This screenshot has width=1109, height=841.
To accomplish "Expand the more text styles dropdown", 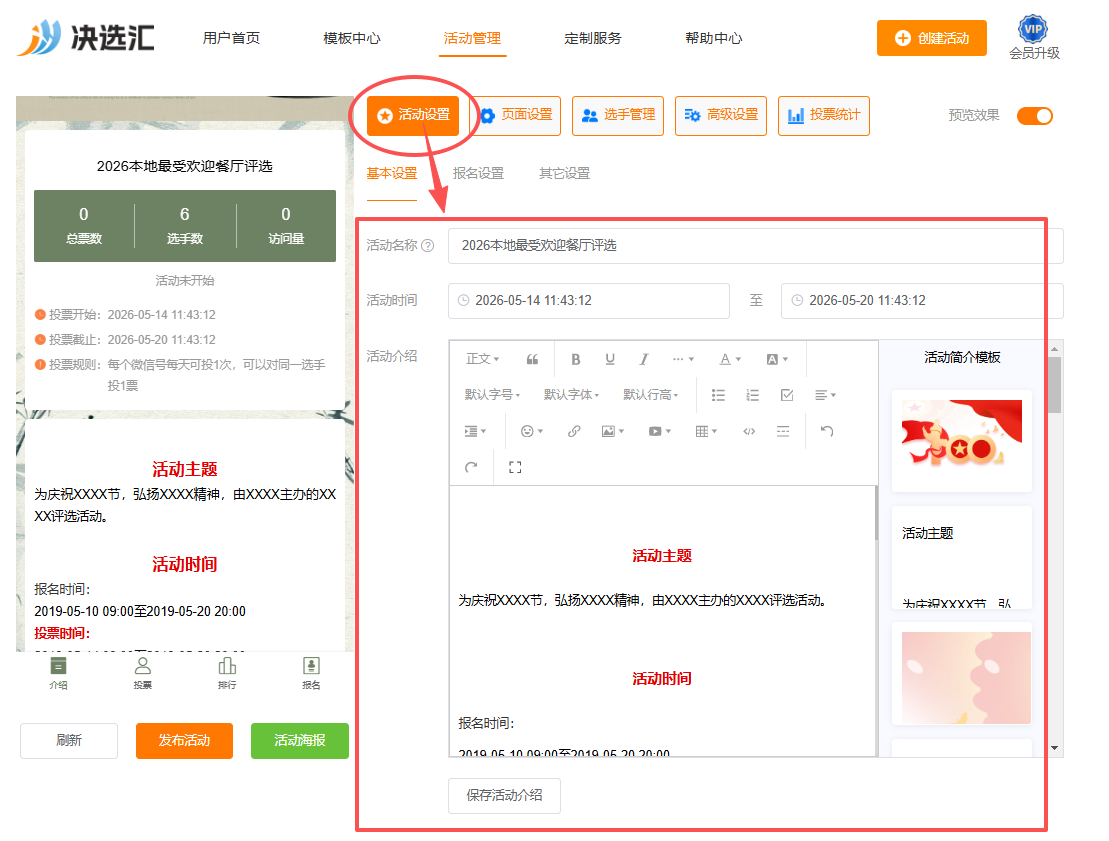I will tap(683, 359).
